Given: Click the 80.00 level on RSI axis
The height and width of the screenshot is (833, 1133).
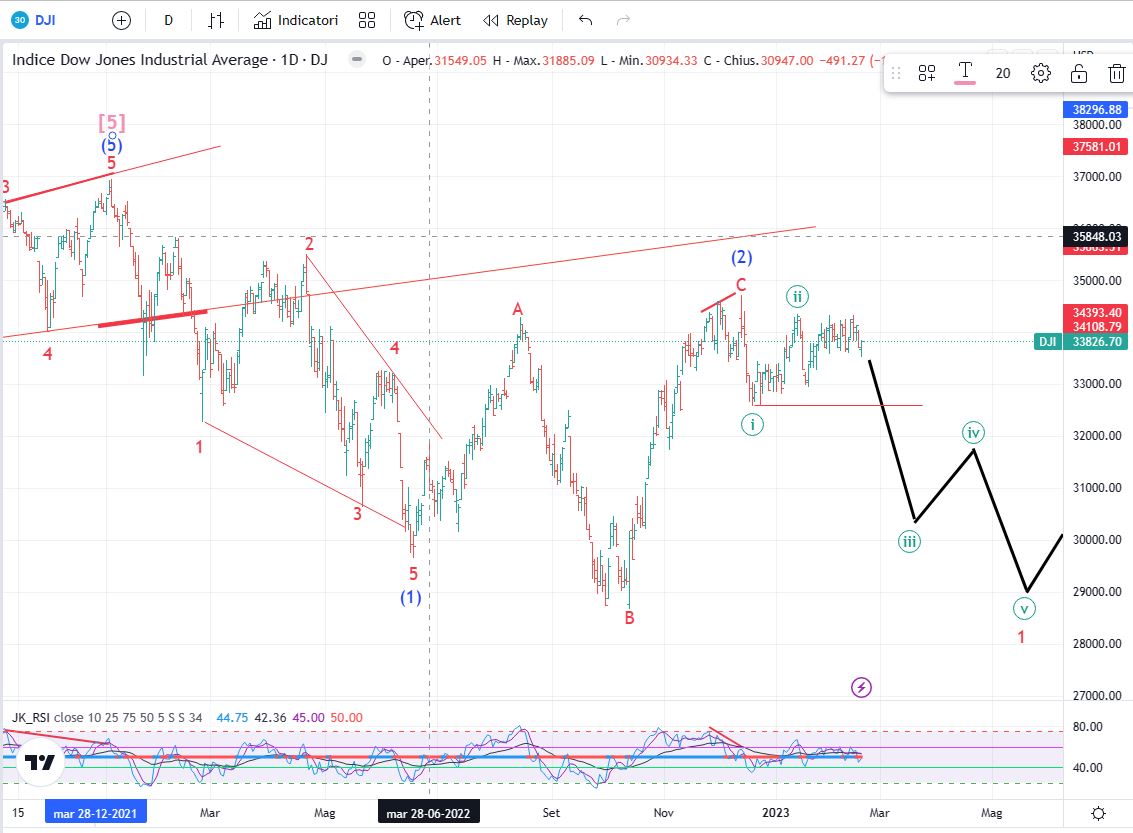Looking at the screenshot, I should [1087, 727].
